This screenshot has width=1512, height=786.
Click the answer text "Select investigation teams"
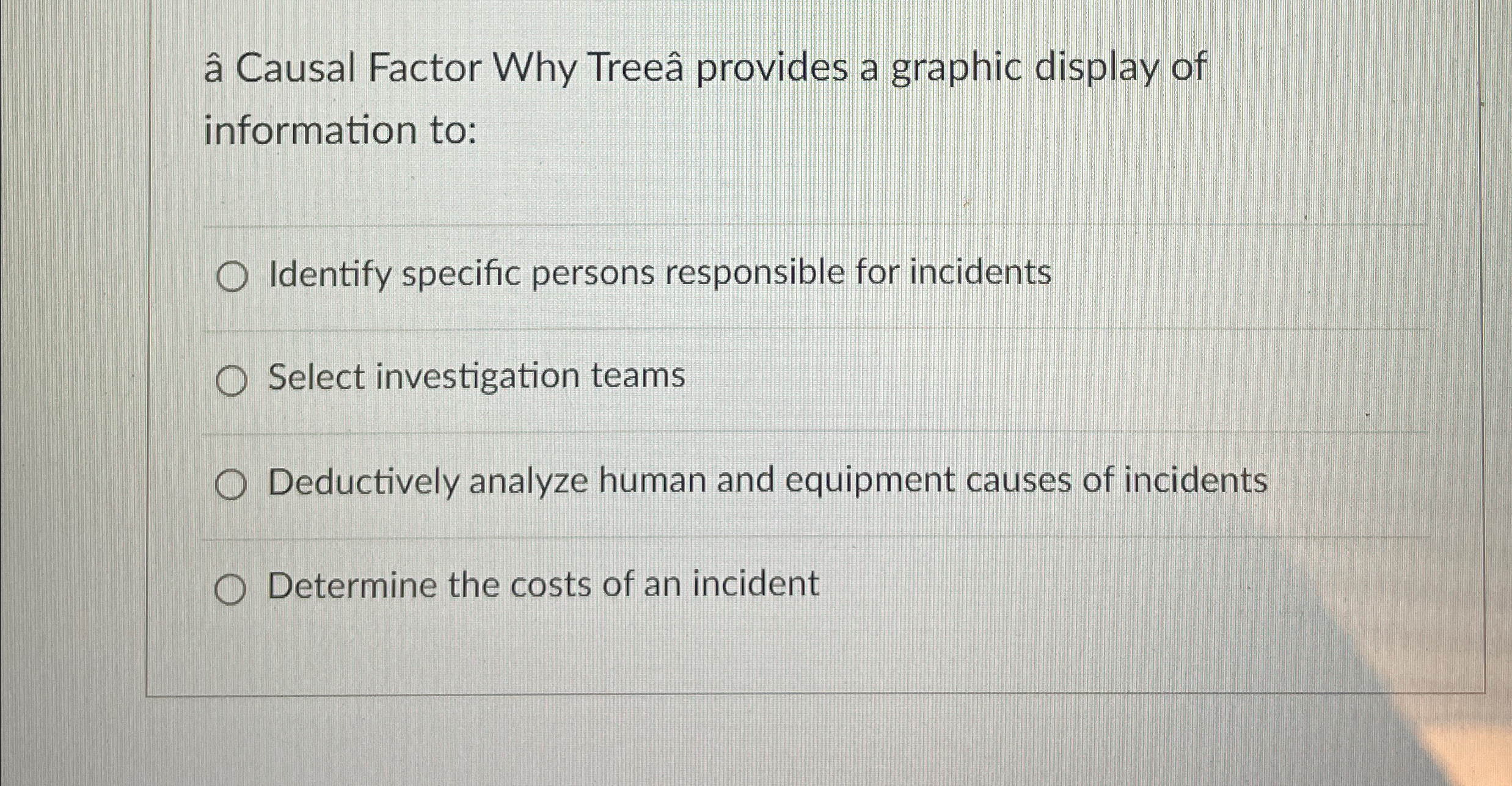coord(475,377)
